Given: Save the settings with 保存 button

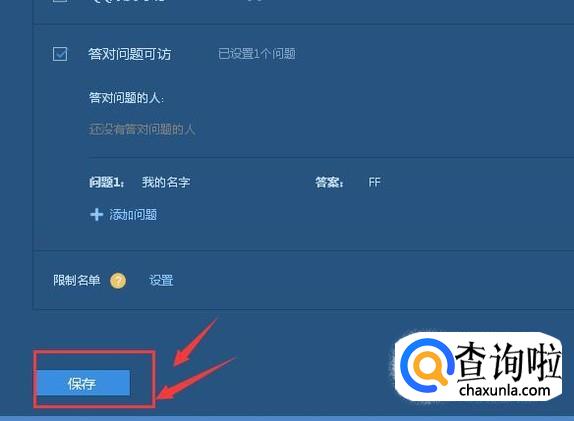Looking at the screenshot, I should [x=83, y=383].
